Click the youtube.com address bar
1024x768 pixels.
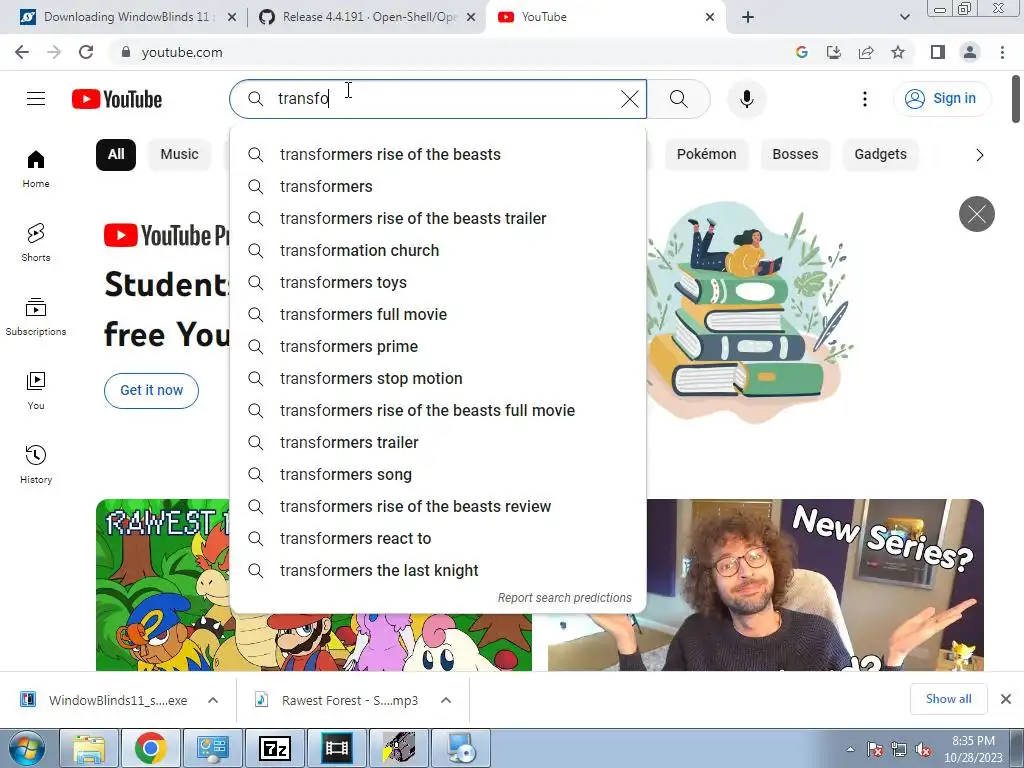click(x=451, y=52)
